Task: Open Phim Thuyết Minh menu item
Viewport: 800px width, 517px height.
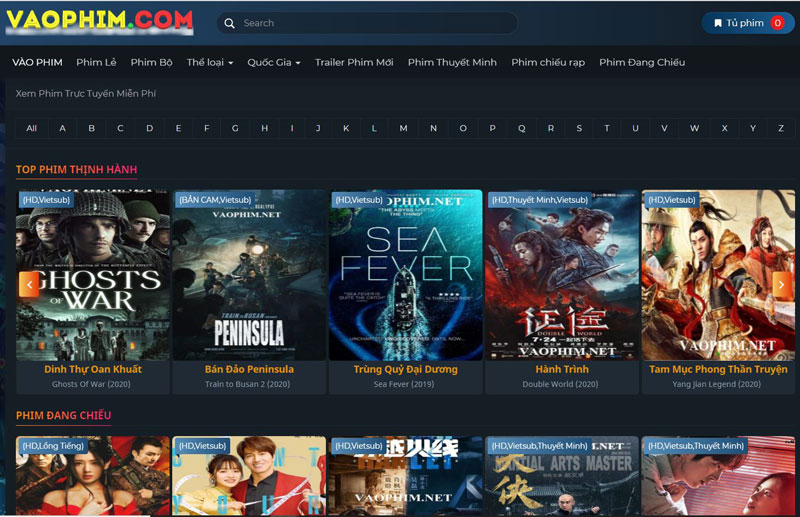Action: tap(452, 62)
